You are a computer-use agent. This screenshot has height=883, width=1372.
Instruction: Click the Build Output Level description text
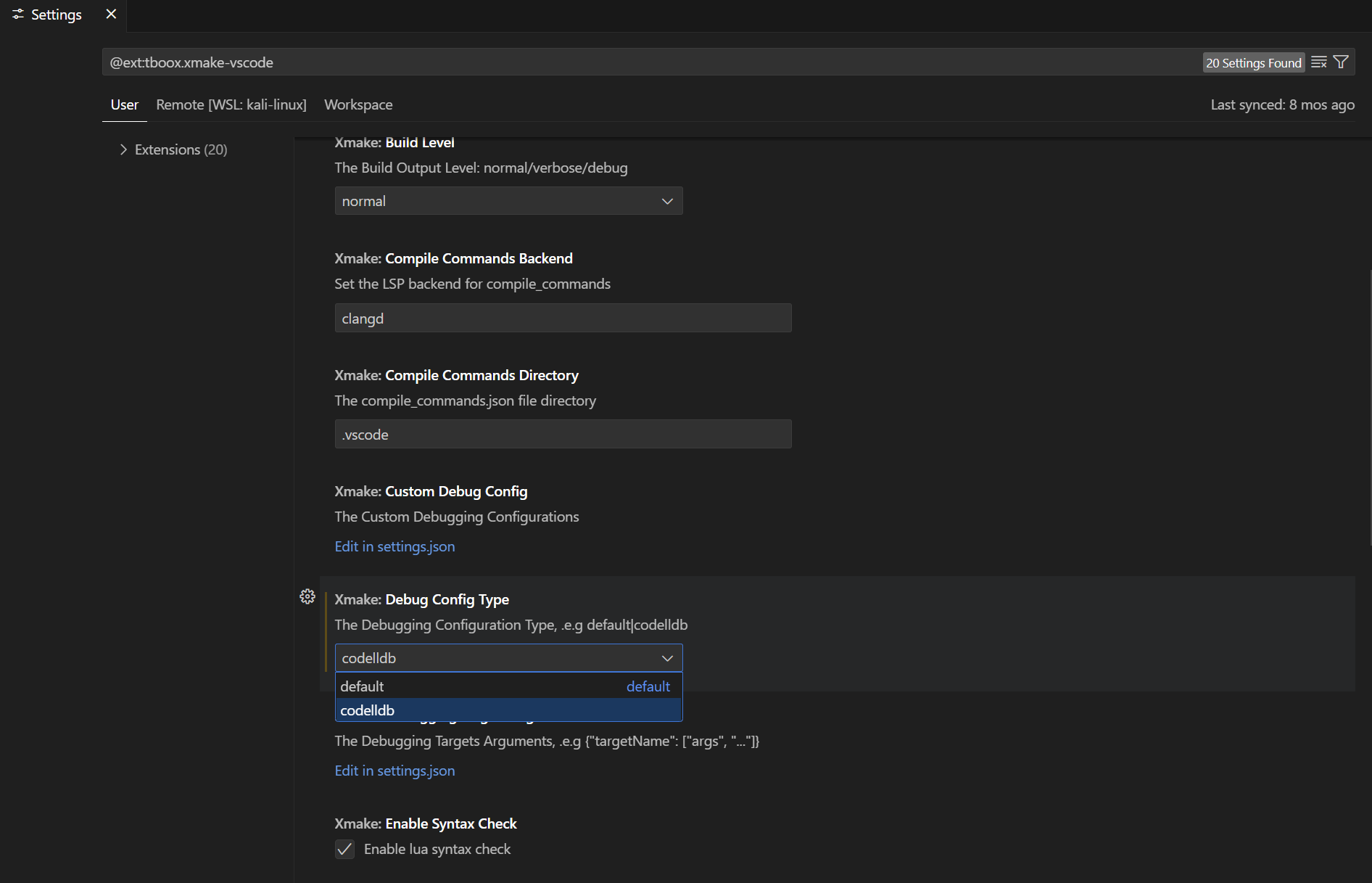[481, 168]
